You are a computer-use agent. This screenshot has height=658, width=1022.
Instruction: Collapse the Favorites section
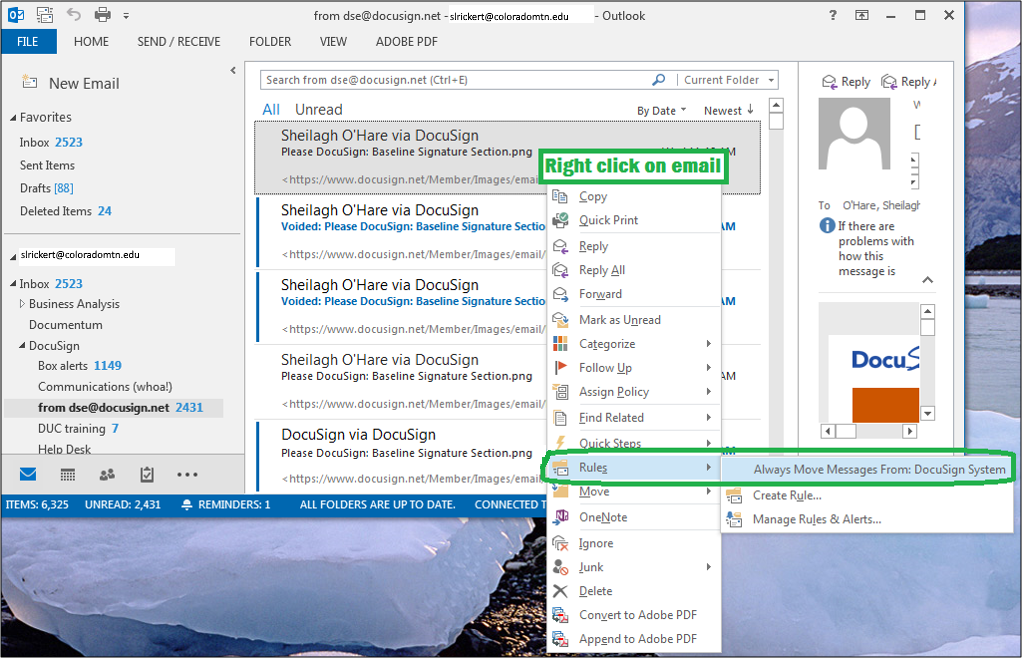click(13, 118)
